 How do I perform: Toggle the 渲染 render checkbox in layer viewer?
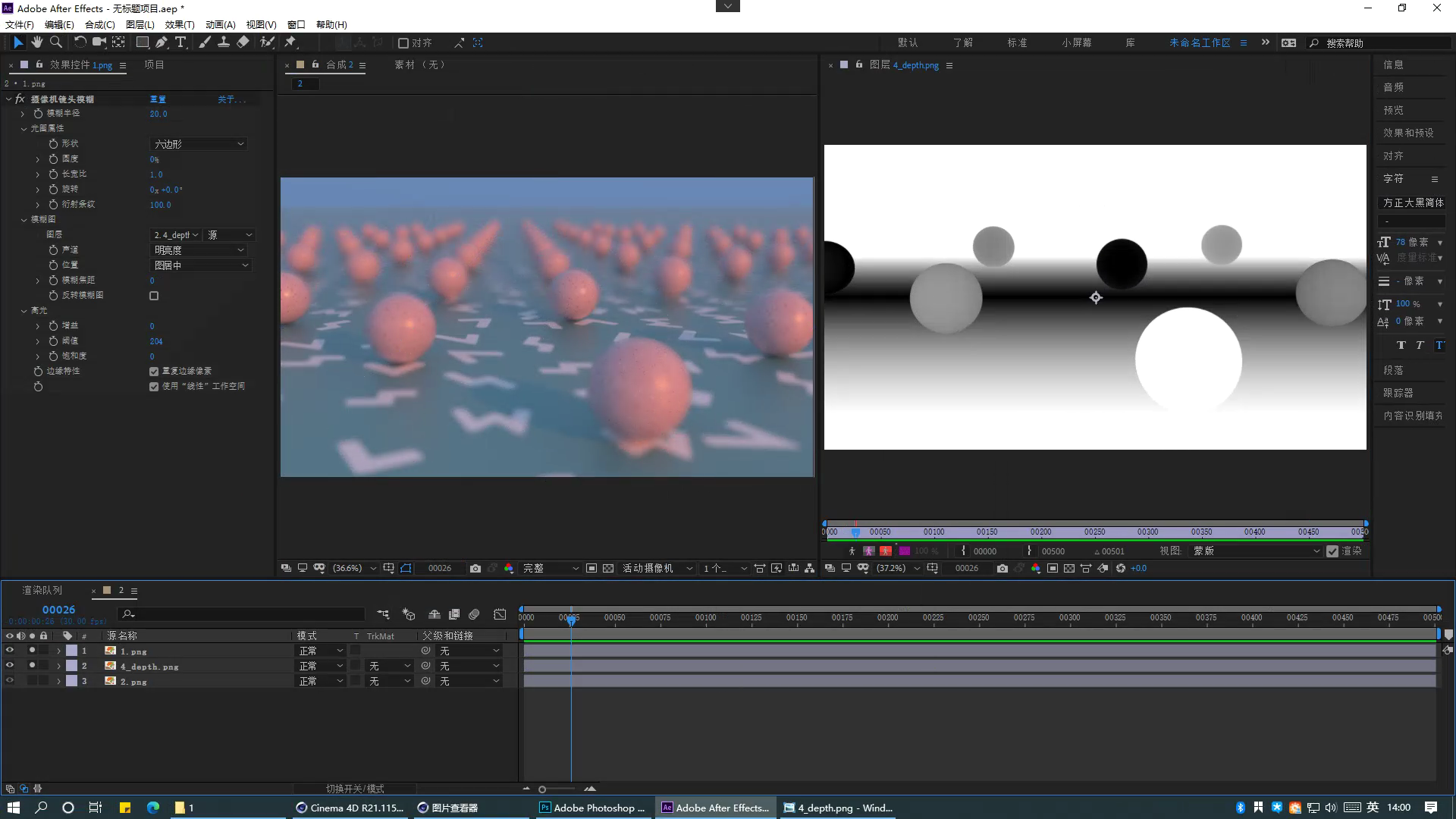click(1332, 551)
